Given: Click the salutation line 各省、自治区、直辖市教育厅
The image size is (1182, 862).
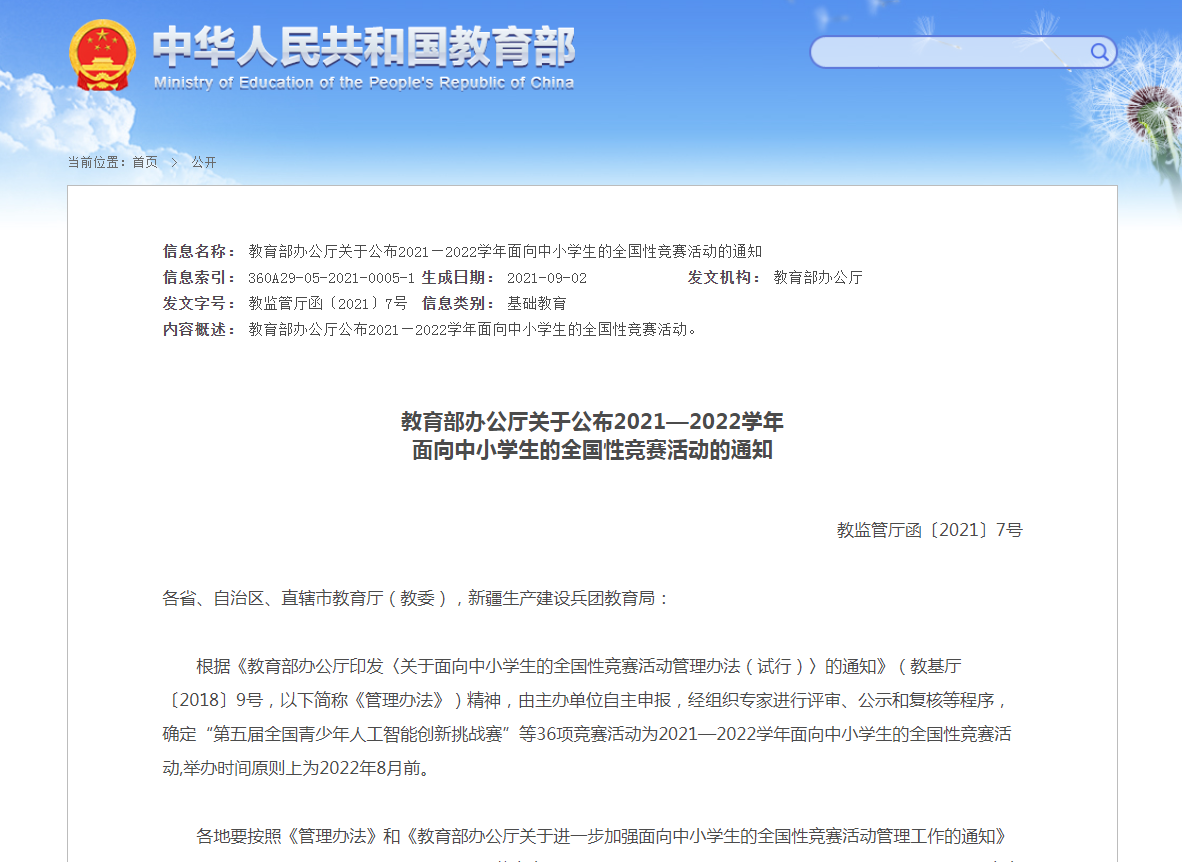Looking at the screenshot, I should click(x=415, y=598).
